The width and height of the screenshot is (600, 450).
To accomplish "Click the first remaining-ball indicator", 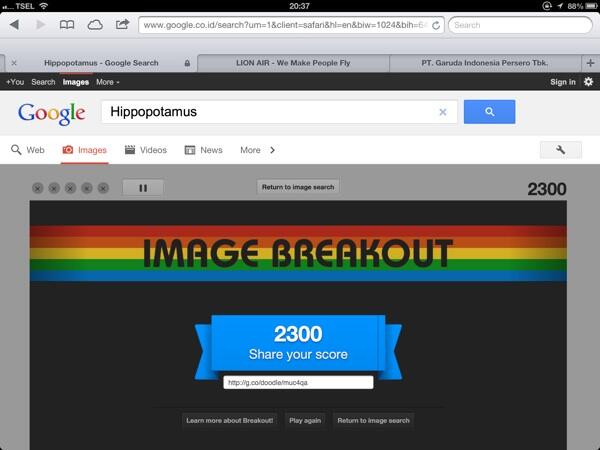I will coord(38,188).
